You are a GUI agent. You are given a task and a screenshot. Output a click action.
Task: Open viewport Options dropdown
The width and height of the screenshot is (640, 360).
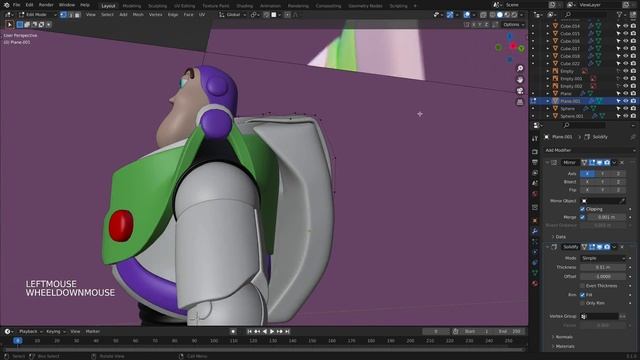click(513, 24)
